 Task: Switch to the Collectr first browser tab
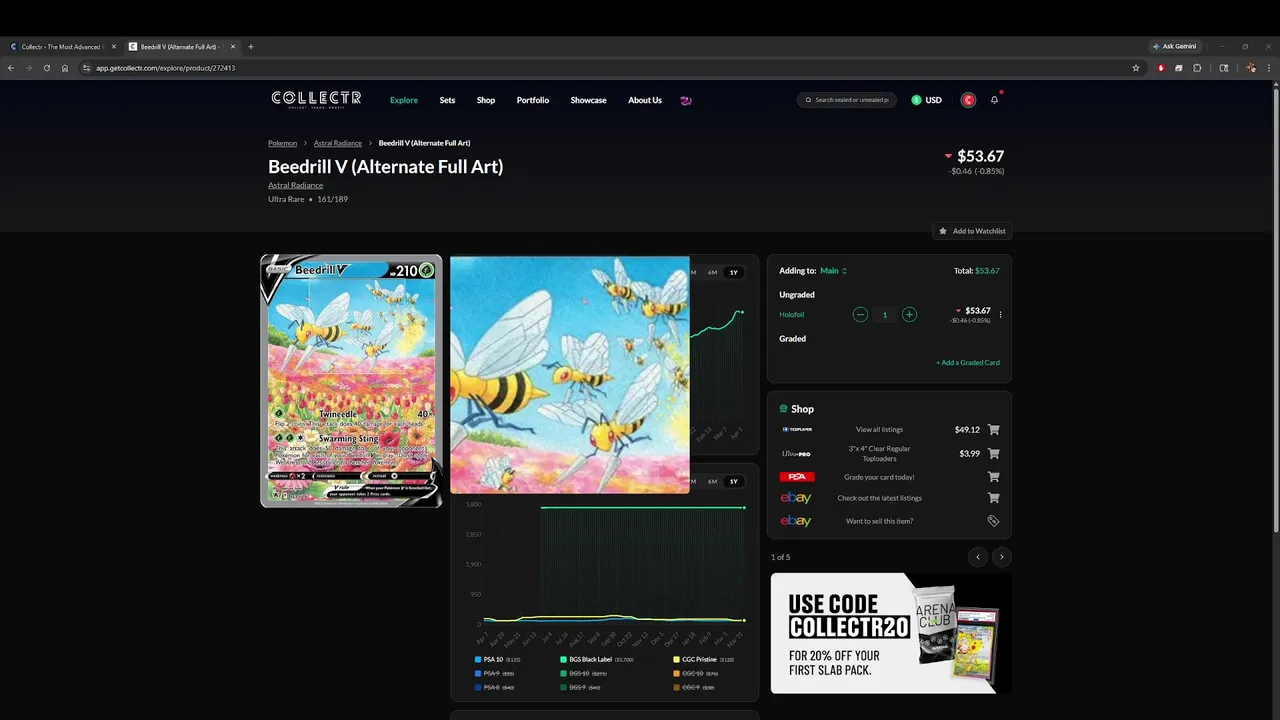[x=60, y=47]
